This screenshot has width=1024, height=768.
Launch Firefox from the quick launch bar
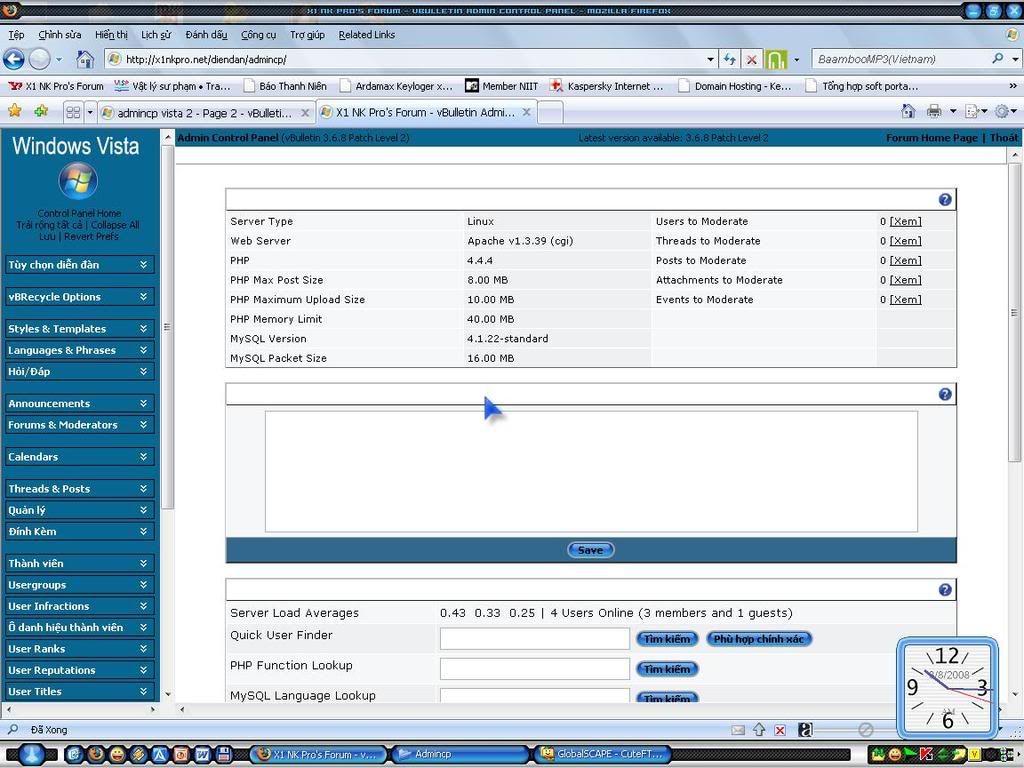point(95,755)
